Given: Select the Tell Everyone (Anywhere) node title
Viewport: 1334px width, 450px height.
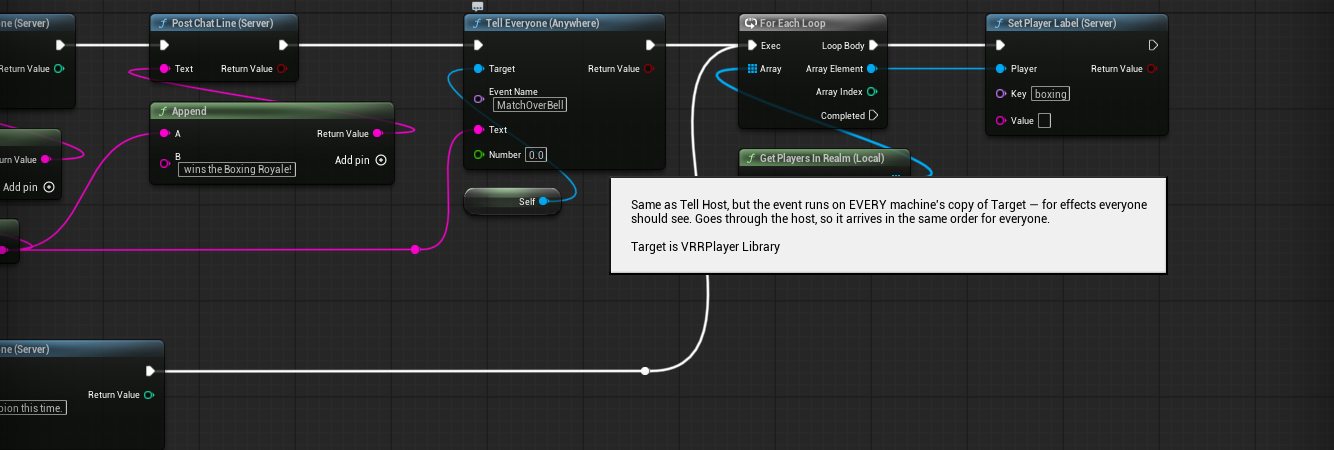Looking at the screenshot, I should tap(543, 22).
